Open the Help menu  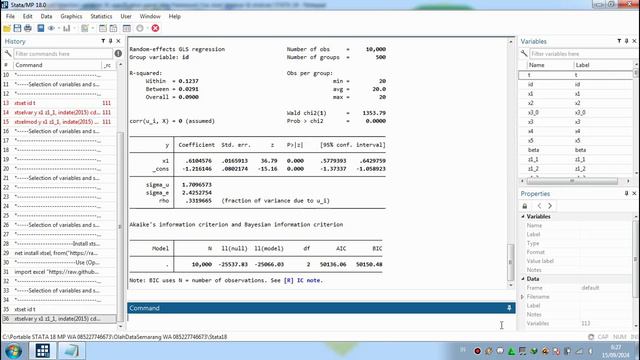point(175,16)
